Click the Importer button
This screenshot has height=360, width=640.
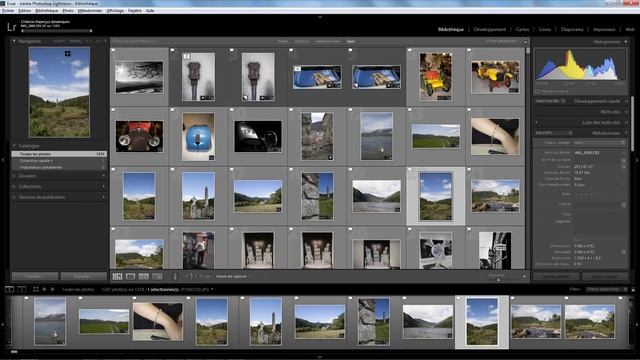(x=35, y=276)
